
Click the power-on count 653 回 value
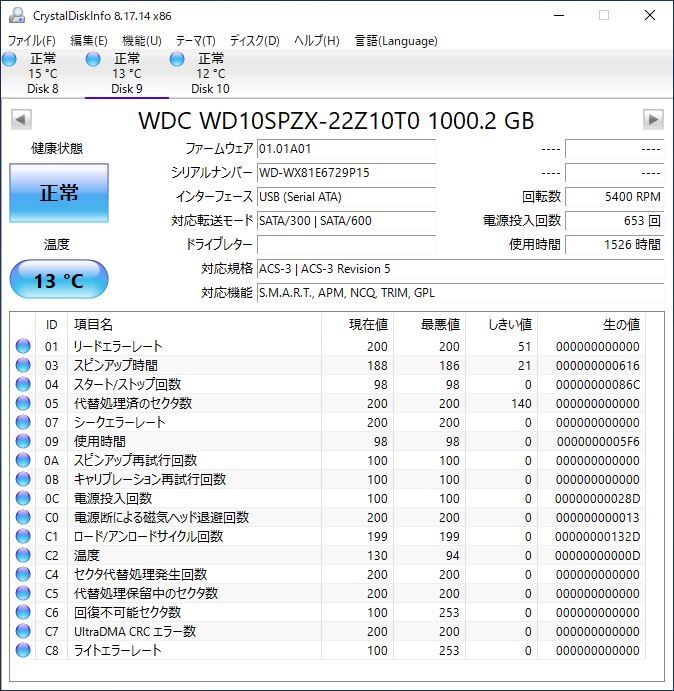click(614, 221)
